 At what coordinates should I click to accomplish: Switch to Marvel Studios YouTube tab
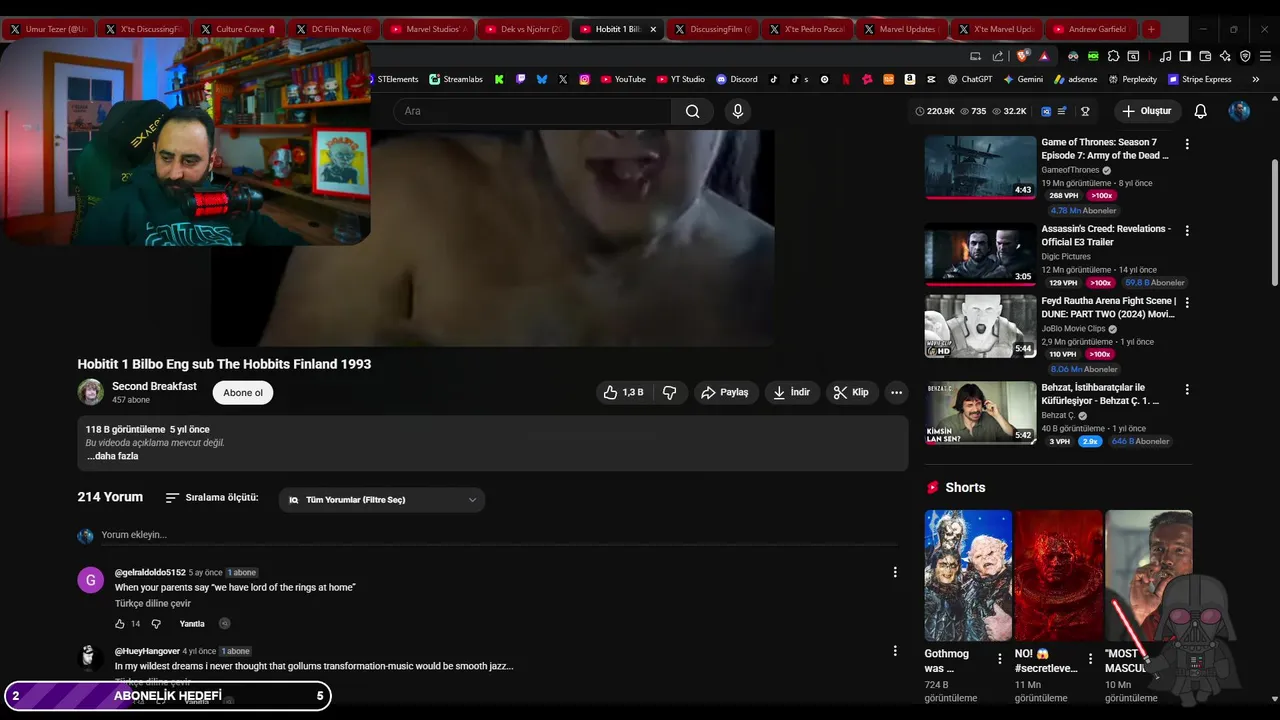429,29
